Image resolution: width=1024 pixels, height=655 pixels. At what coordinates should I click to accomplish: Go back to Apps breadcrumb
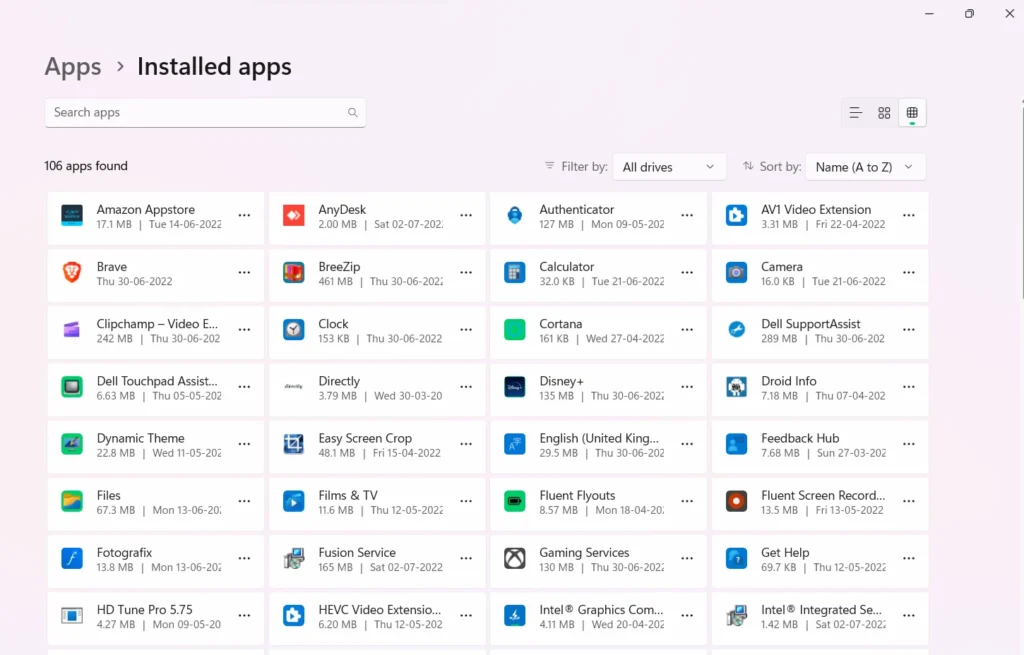pos(72,67)
